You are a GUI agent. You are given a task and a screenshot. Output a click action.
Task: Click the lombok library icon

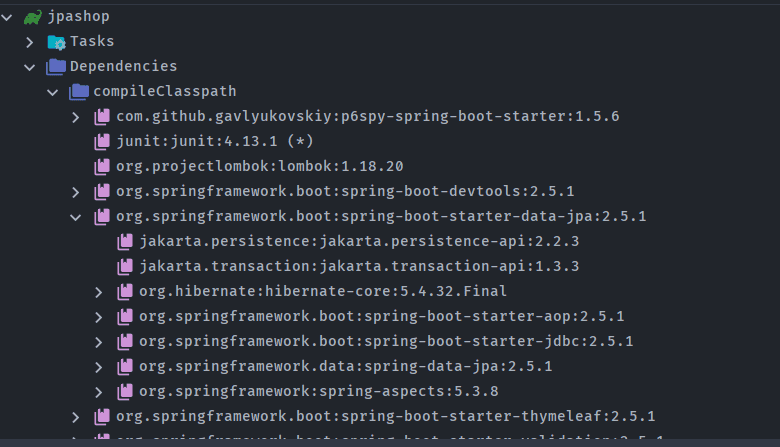coord(102,166)
